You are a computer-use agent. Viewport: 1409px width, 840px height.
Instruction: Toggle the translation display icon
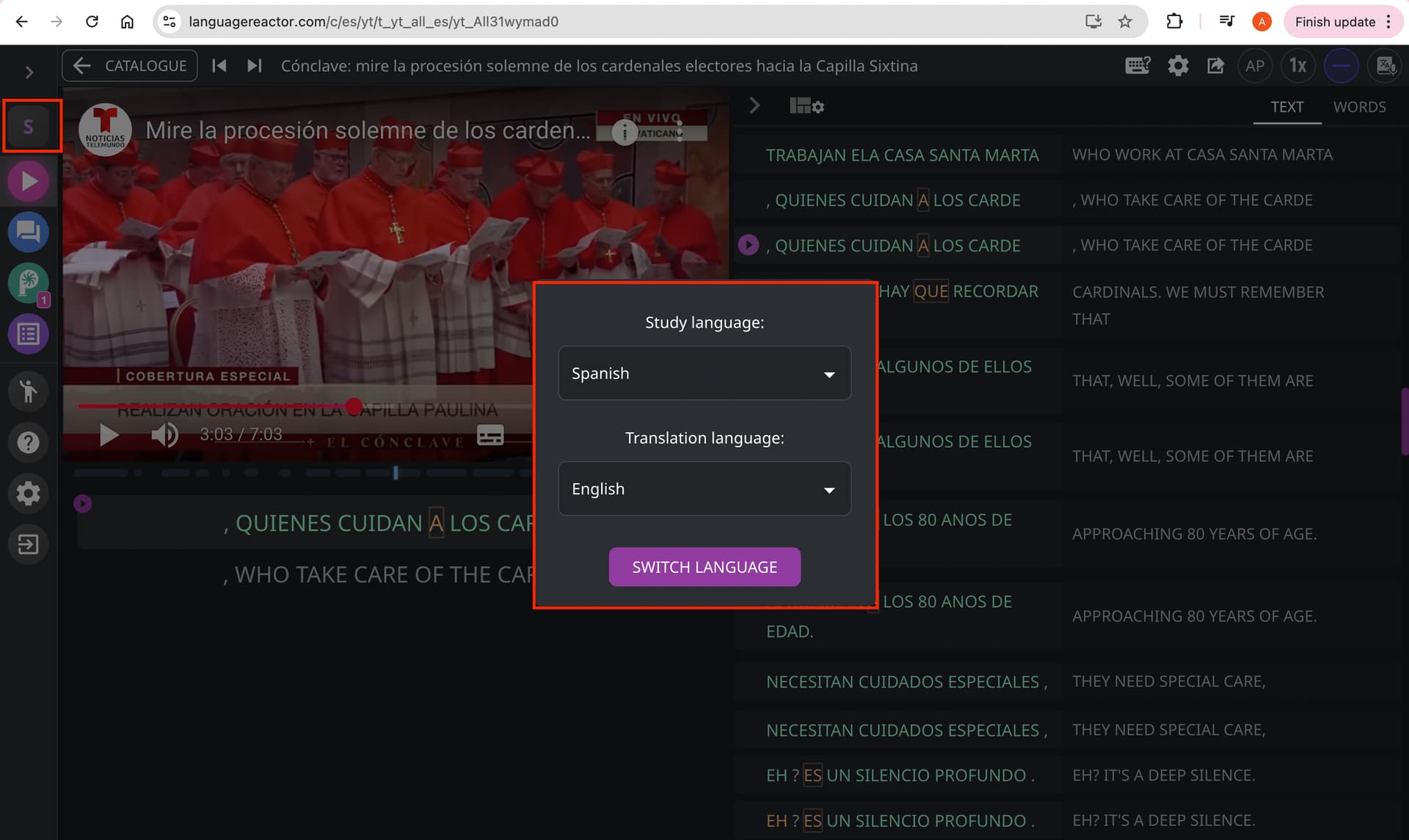pos(1386,66)
